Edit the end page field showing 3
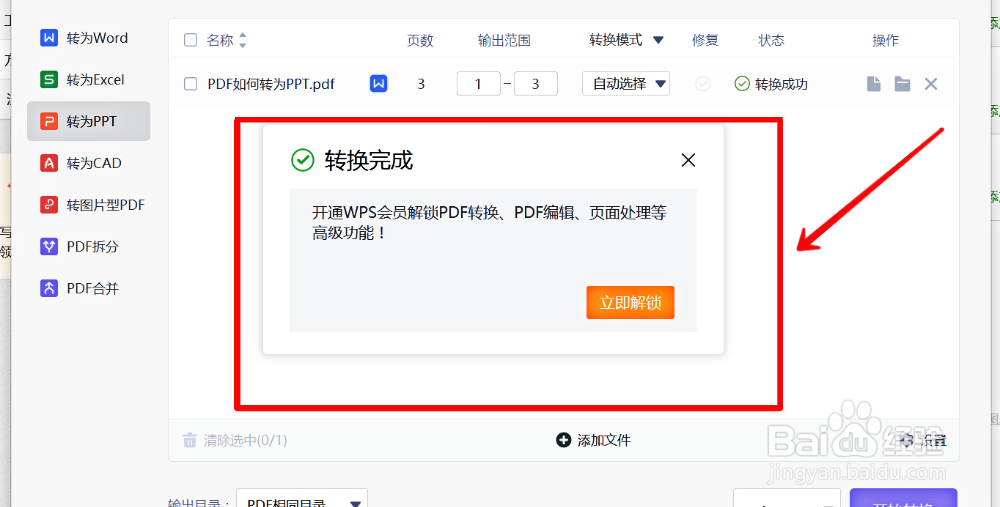The image size is (1000, 507). [x=536, y=84]
